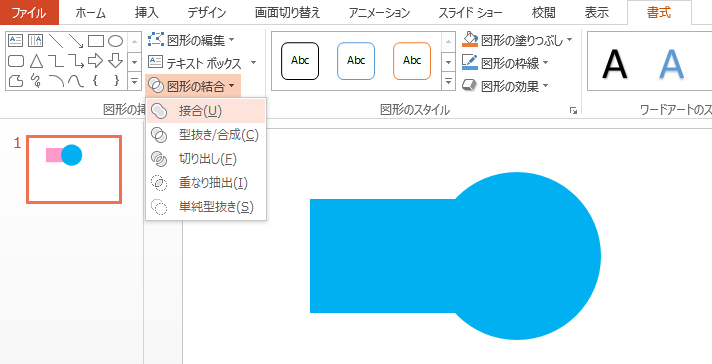Pick the arc shape
Image resolution: width=712 pixels, height=364 pixels.
(x=56, y=81)
